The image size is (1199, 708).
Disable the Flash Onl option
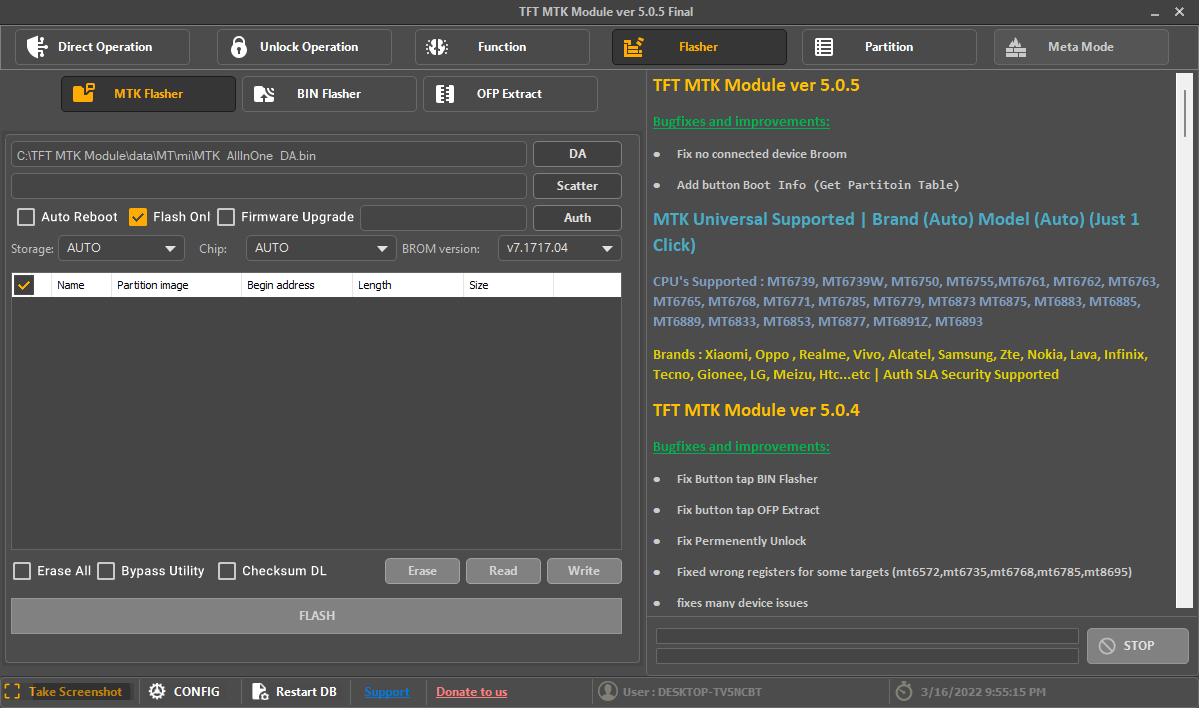pyautogui.click(x=139, y=216)
